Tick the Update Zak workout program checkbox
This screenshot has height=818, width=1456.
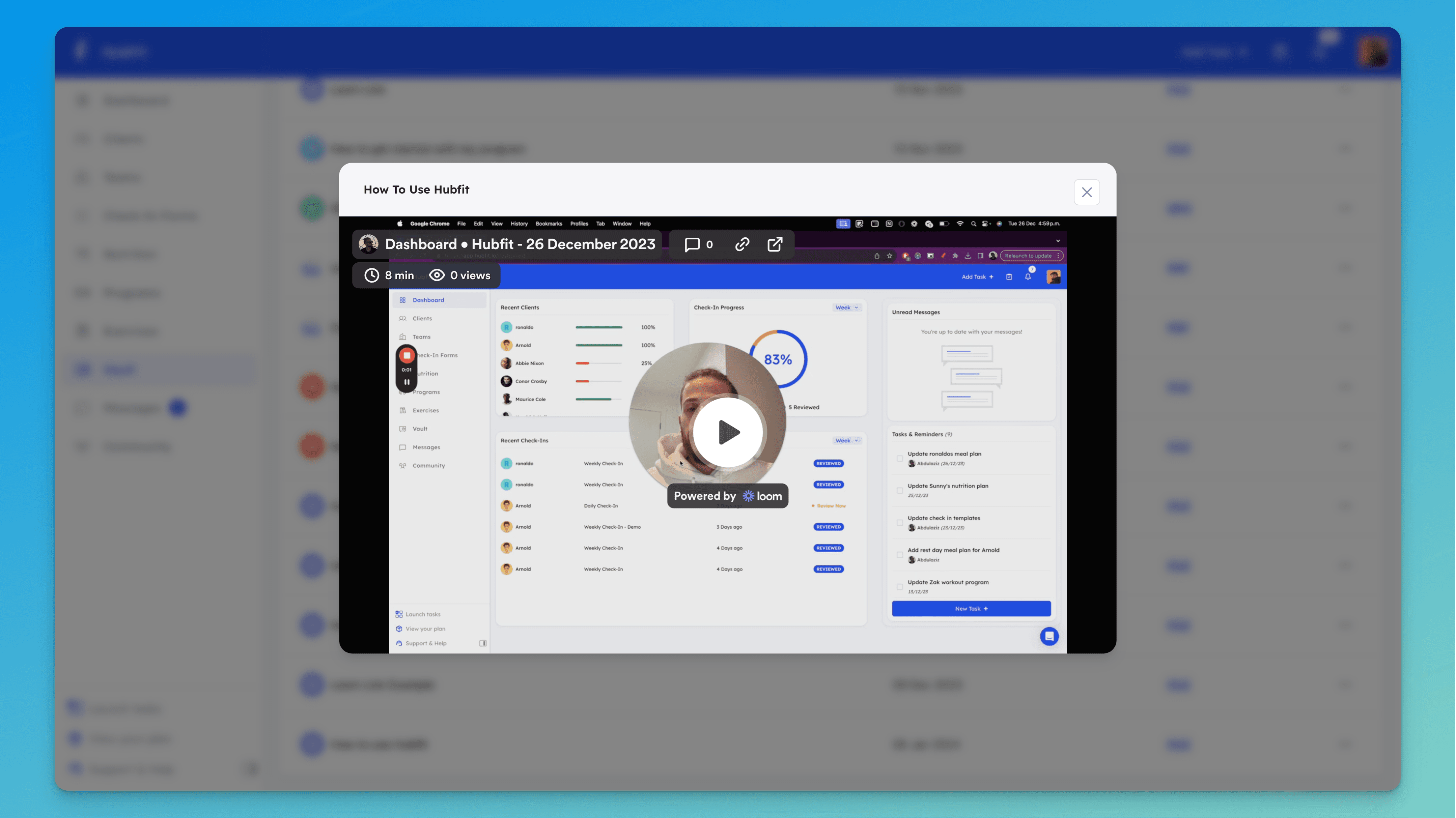(899, 587)
